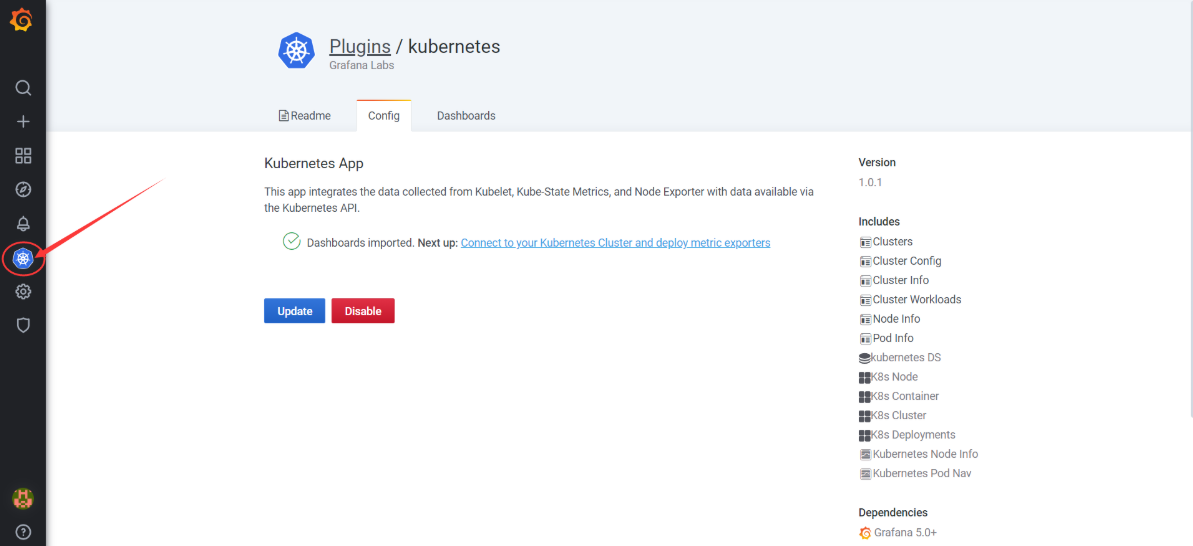Click the Kubernetes Pod Nav panel icon
The image size is (1193, 546).
pyautogui.click(x=865, y=474)
